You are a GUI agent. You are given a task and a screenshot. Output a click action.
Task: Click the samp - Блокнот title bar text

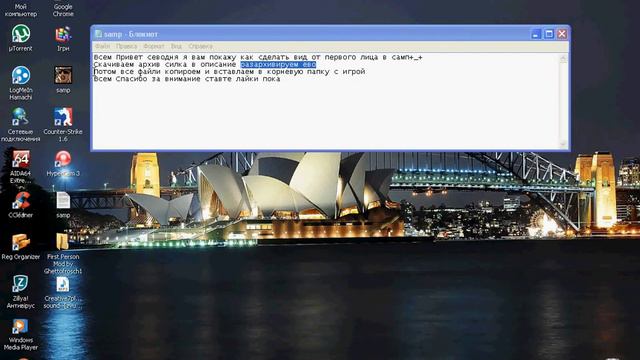(131, 34)
